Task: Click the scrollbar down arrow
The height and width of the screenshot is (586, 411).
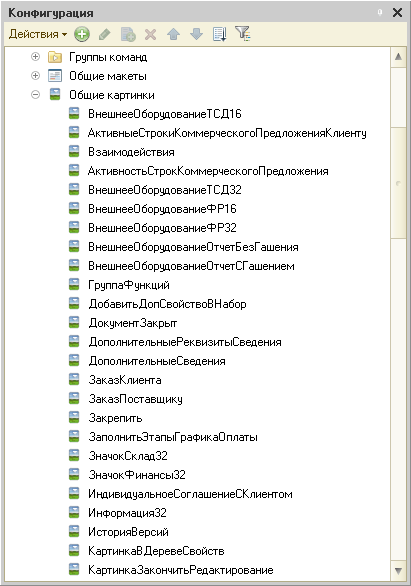Action: pos(398,571)
